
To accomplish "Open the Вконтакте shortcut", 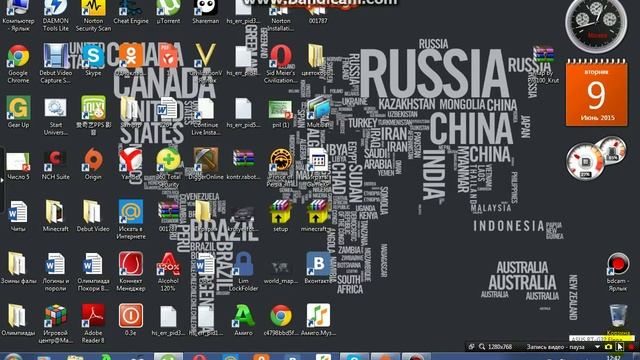I will [318, 268].
